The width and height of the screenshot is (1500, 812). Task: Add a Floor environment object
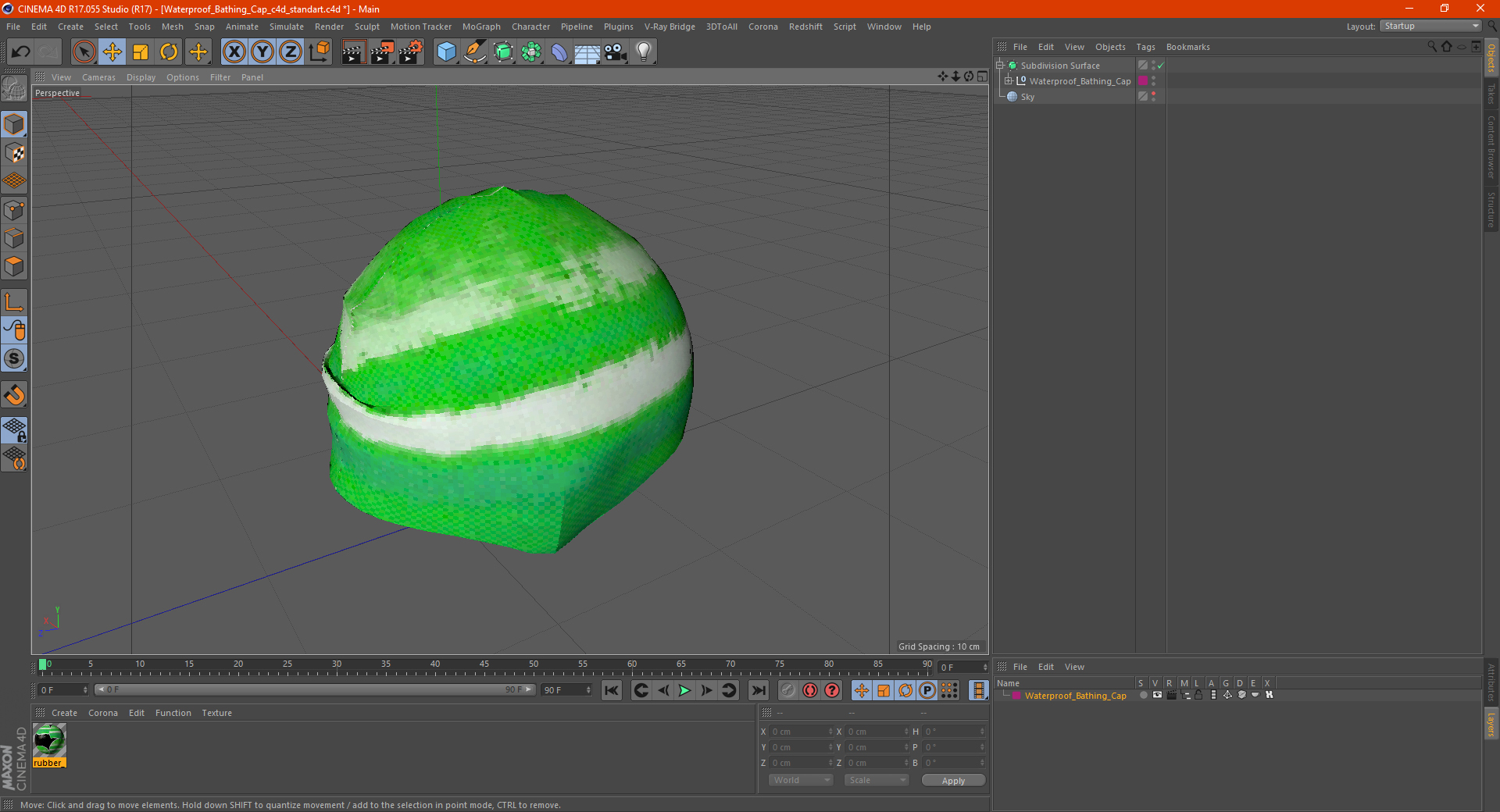pyautogui.click(x=587, y=52)
